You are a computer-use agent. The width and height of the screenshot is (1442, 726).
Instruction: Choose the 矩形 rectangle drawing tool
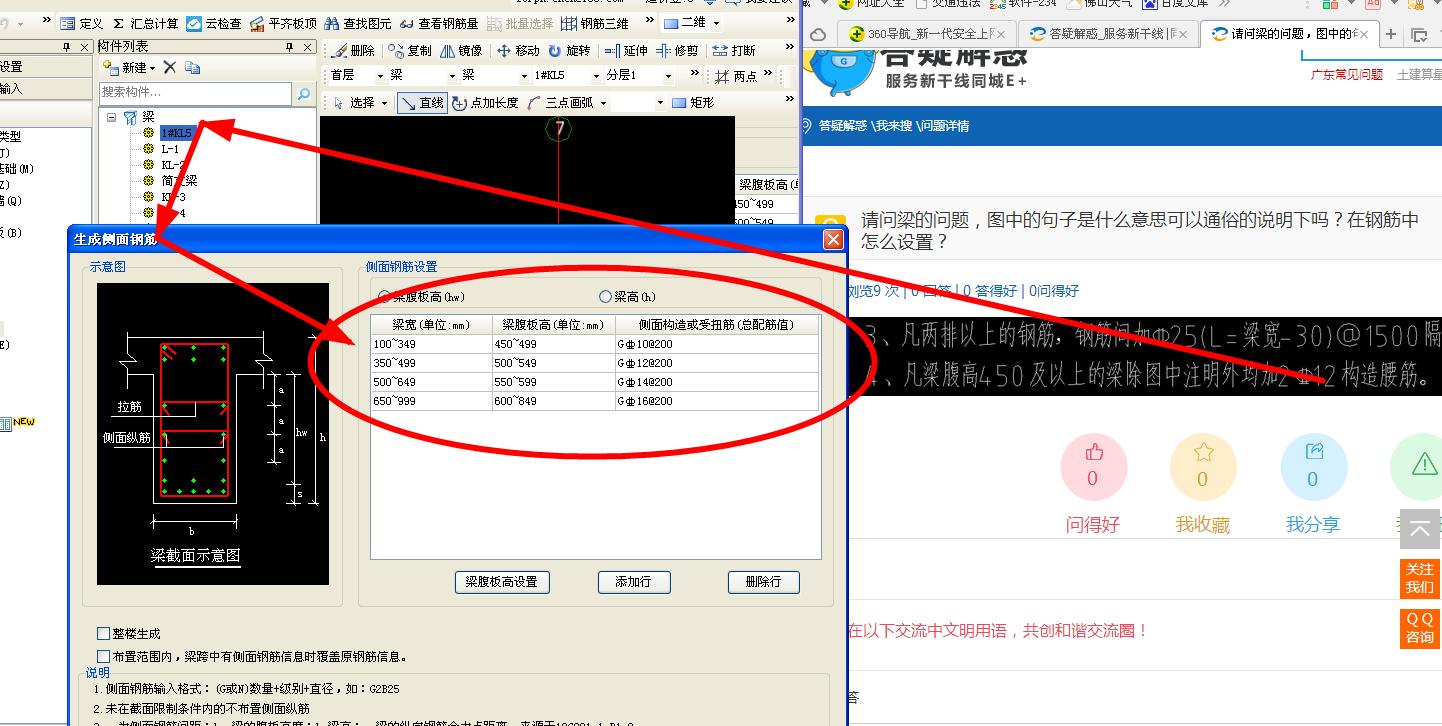pyautogui.click(x=692, y=102)
